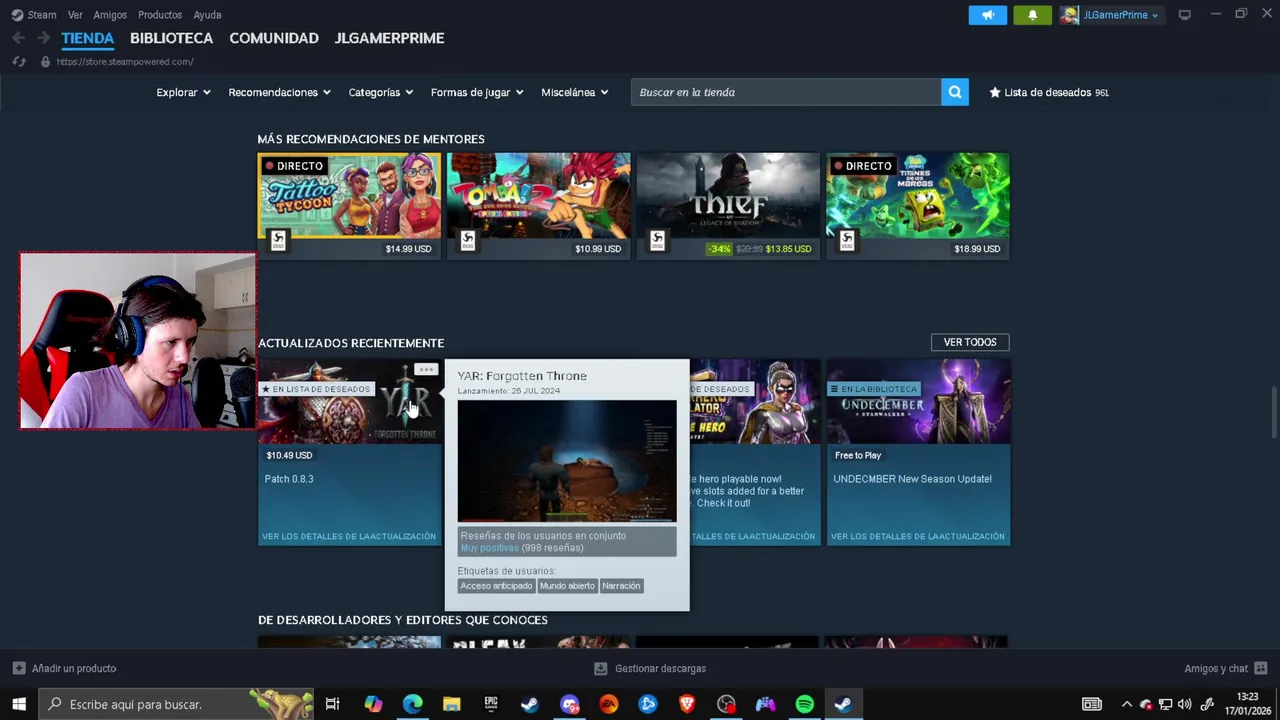
Task: Go back with the navigation arrow
Action: 18,38
